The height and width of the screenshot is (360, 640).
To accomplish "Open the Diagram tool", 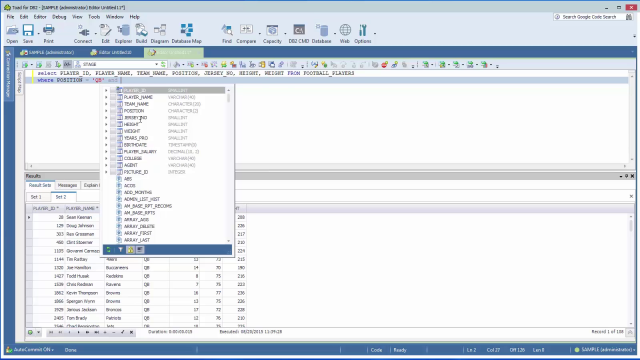I will pos(160,33).
